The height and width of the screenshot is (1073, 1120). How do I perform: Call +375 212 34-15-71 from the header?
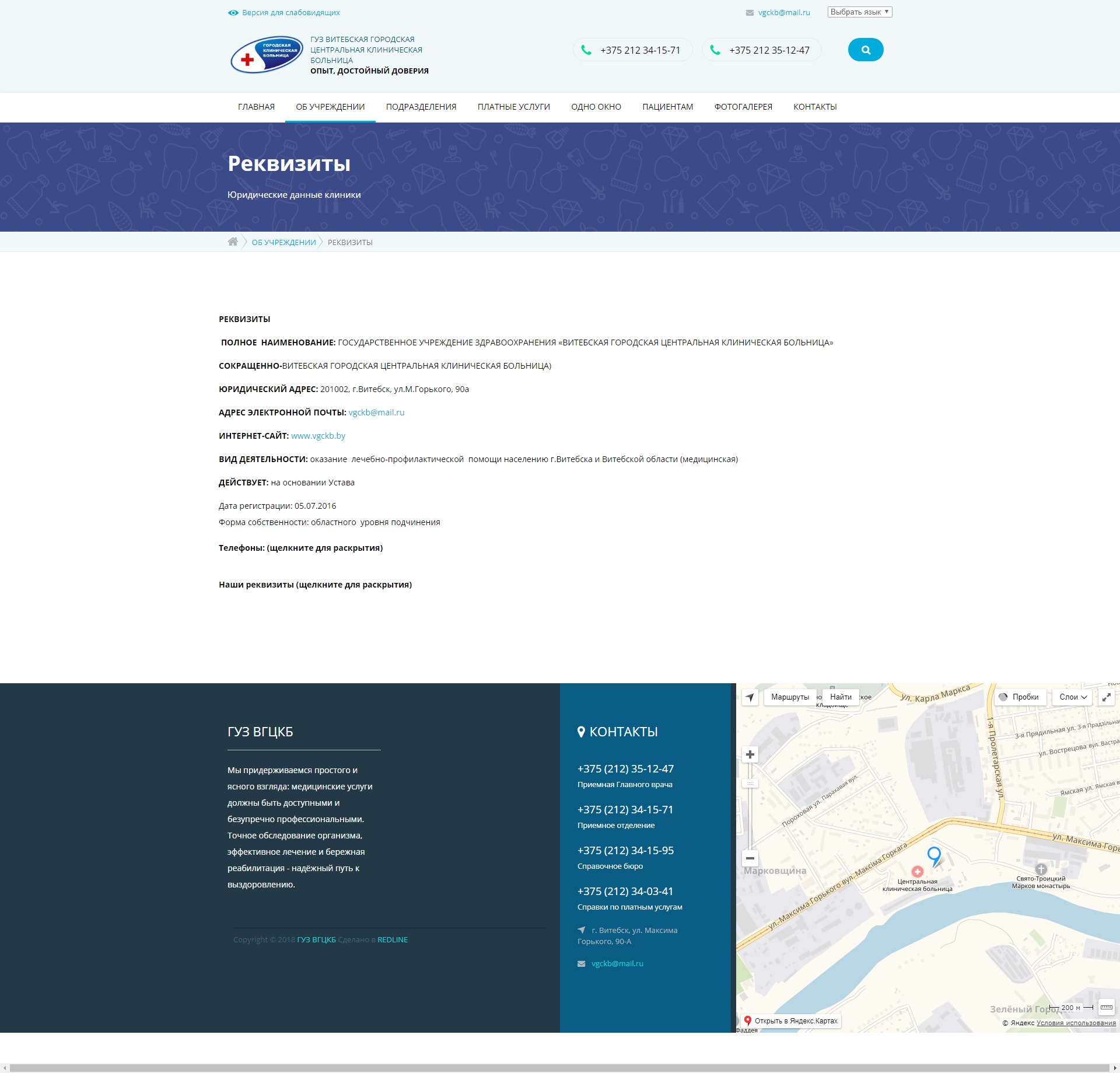point(640,50)
